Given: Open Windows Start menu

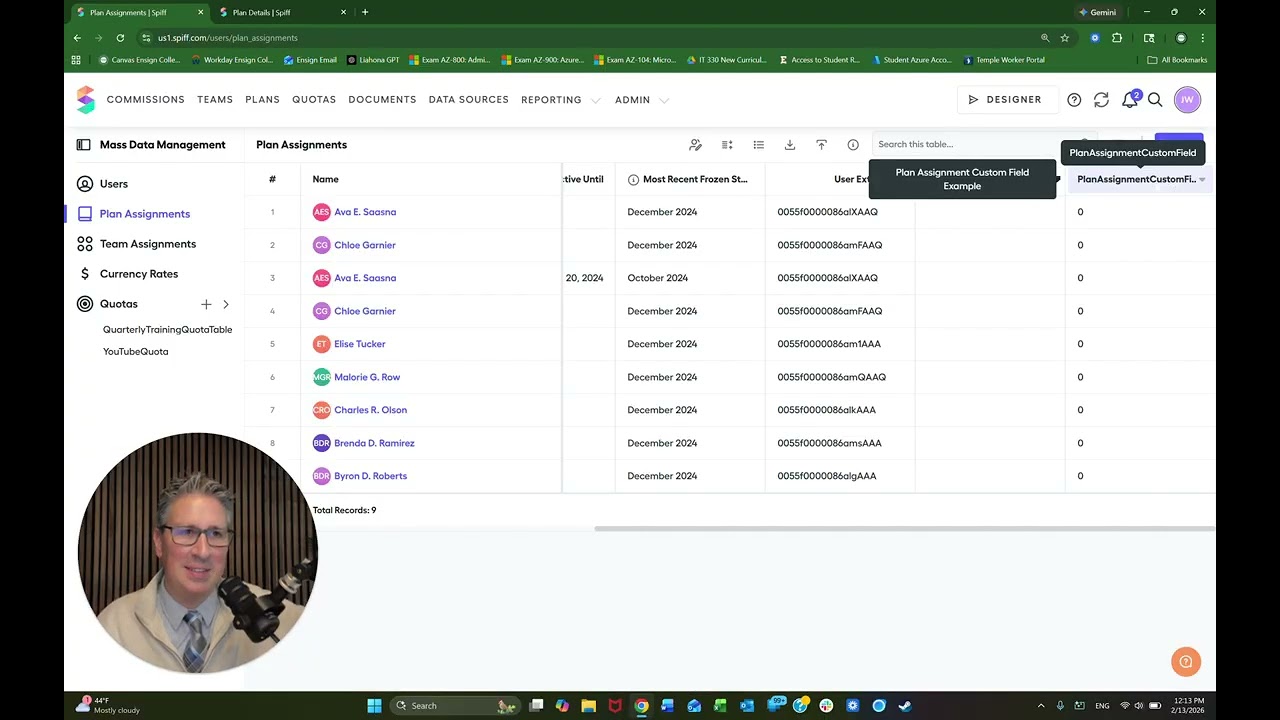Looking at the screenshot, I should click(374, 706).
